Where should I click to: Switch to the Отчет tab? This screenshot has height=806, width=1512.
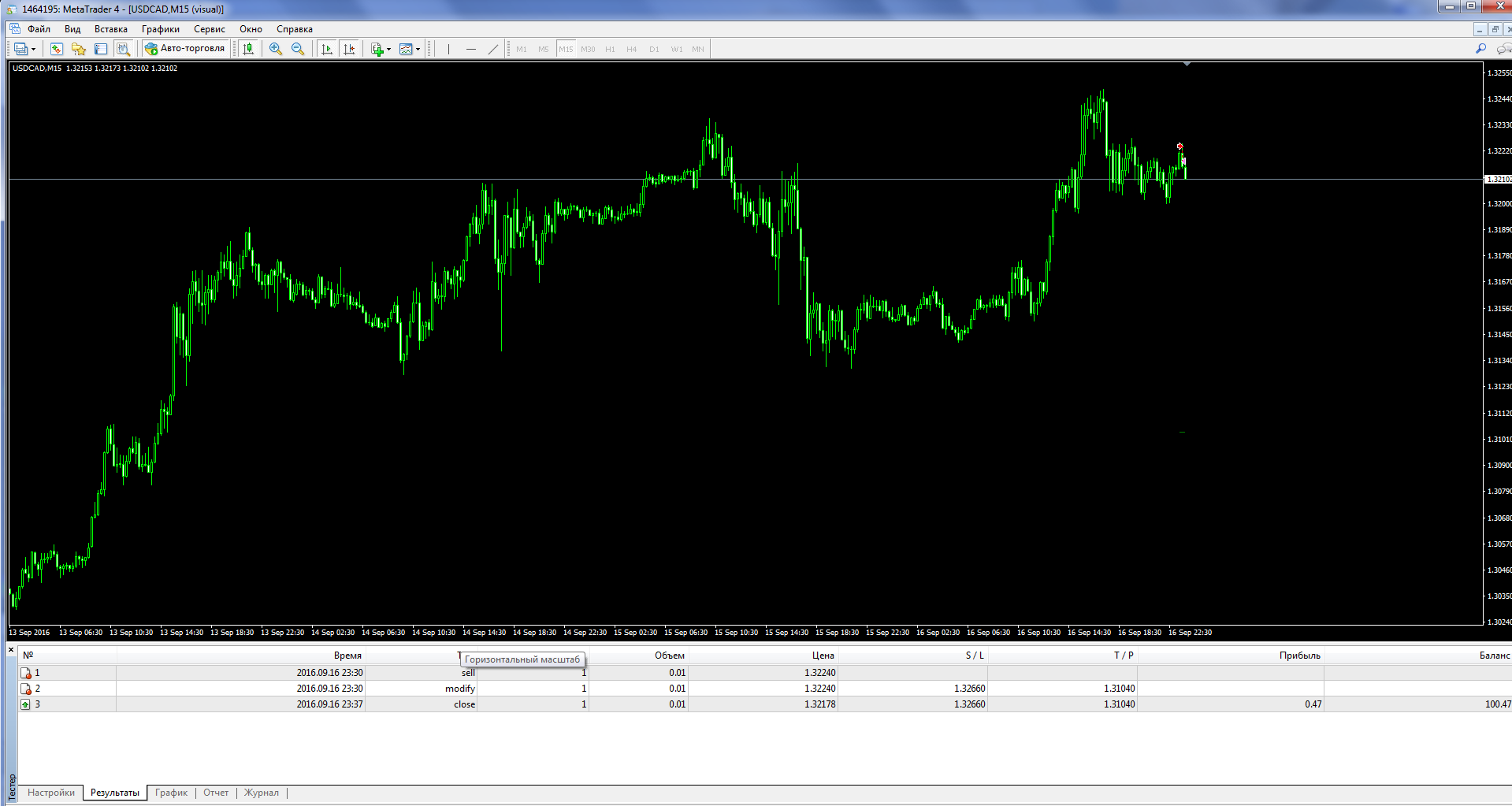[x=216, y=793]
